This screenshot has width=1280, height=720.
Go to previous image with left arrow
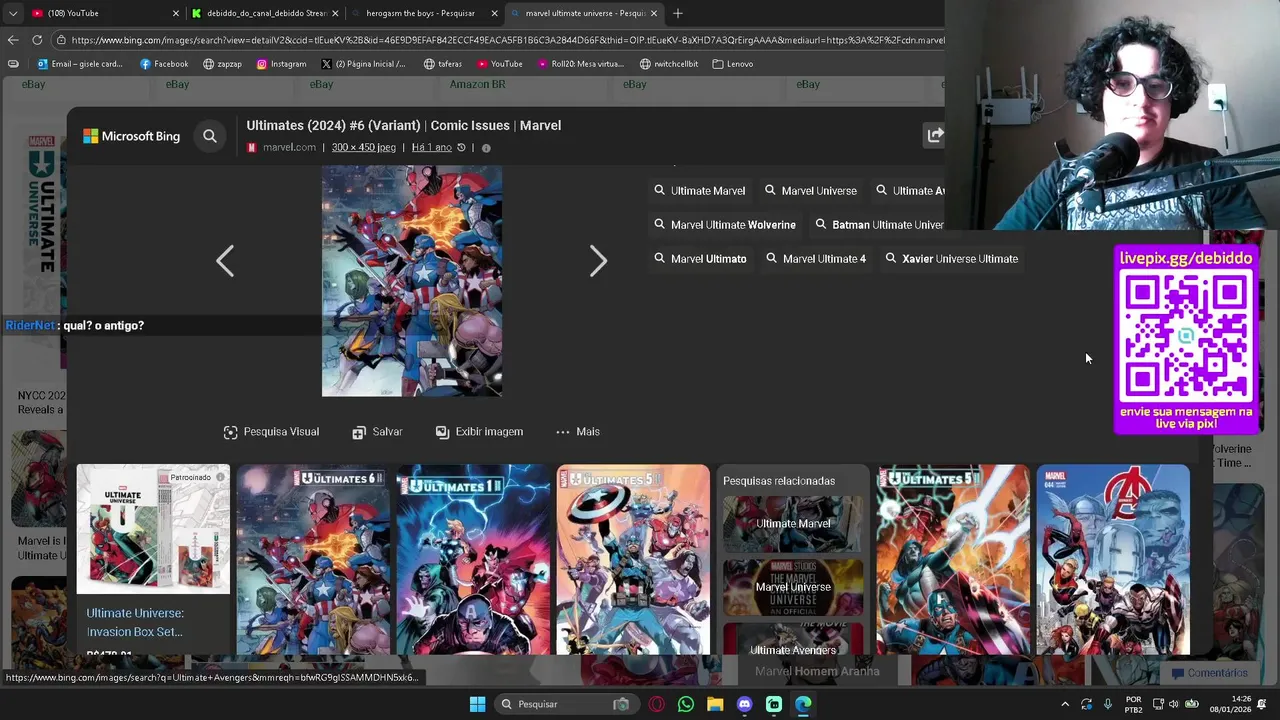(x=225, y=261)
